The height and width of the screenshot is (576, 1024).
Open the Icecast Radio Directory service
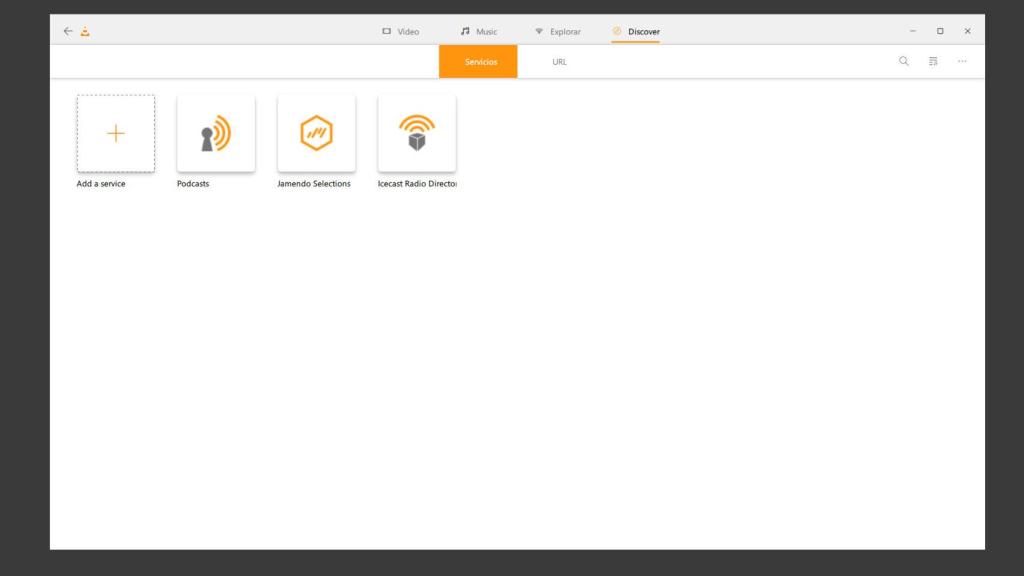tap(417, 132)
